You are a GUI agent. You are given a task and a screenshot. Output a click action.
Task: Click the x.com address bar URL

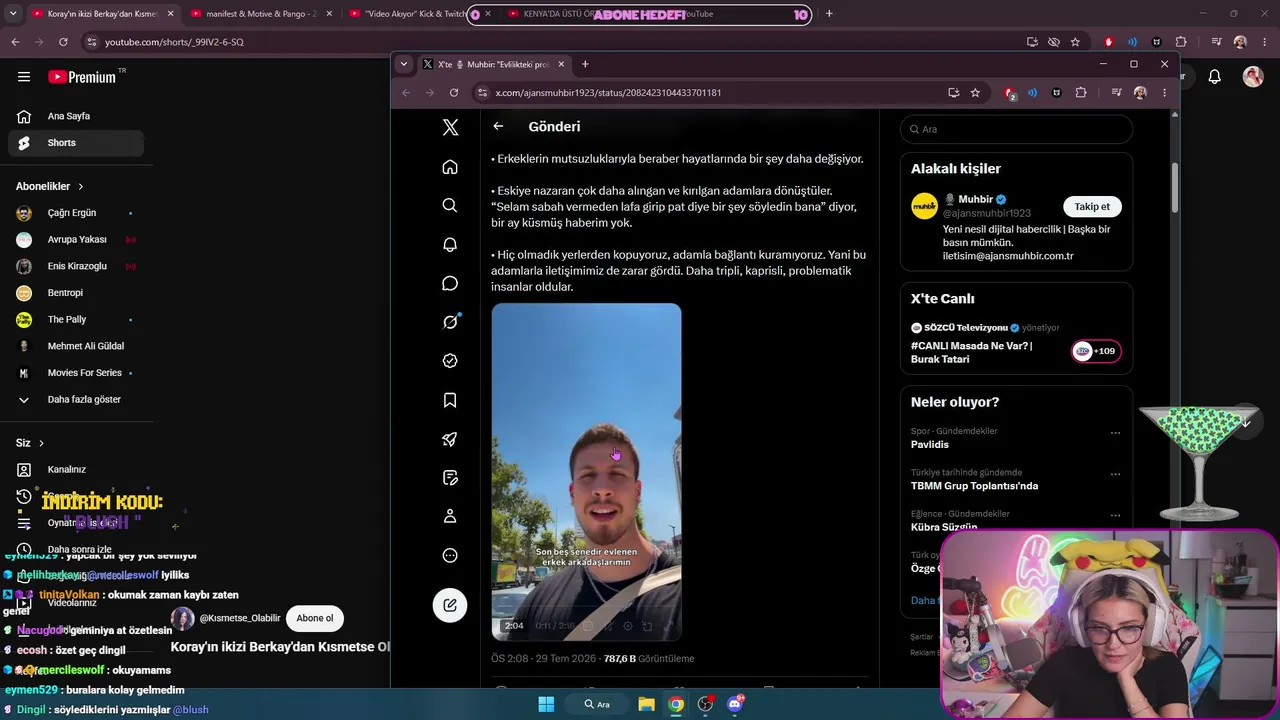tap(608, 93)
